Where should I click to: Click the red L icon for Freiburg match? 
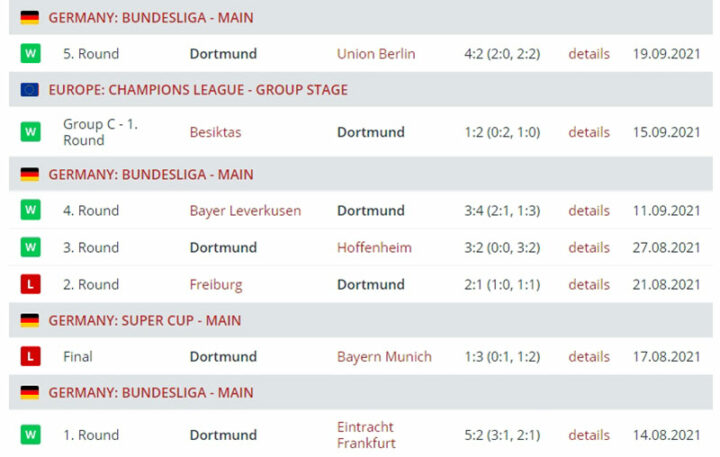(x=30, y=284)
